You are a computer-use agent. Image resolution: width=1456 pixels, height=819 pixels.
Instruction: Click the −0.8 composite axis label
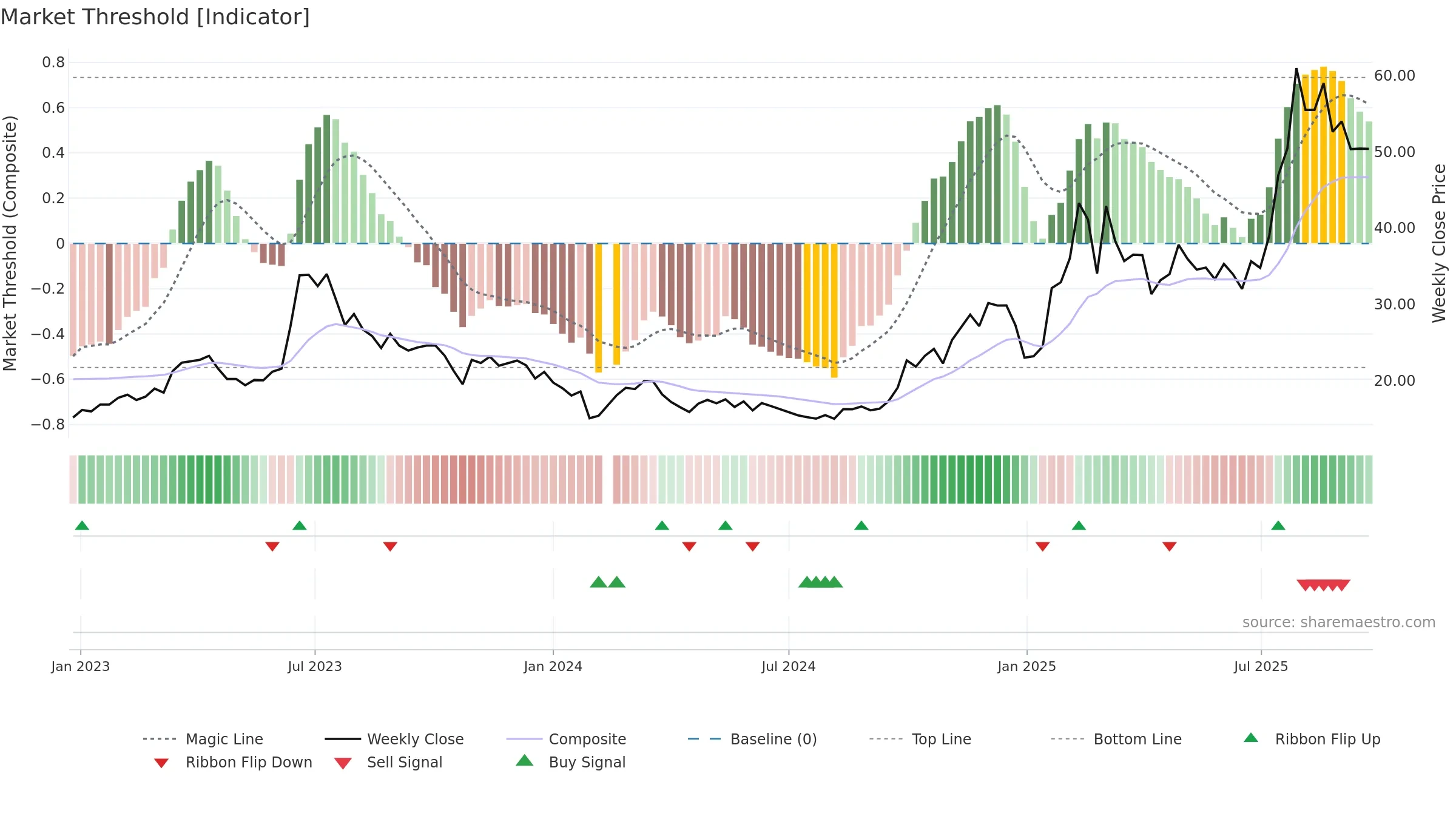48,425
